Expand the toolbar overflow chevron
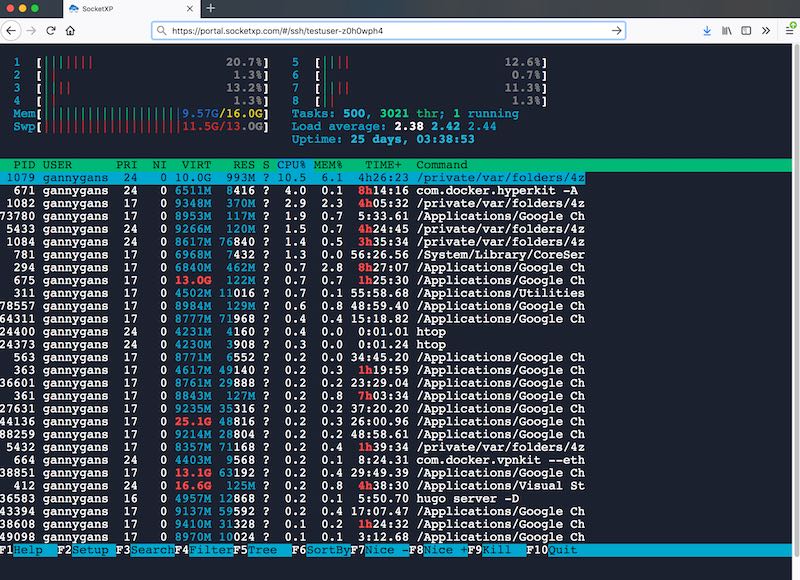The image size is (800, 580). pyautogui.click(x=766, y=31)
